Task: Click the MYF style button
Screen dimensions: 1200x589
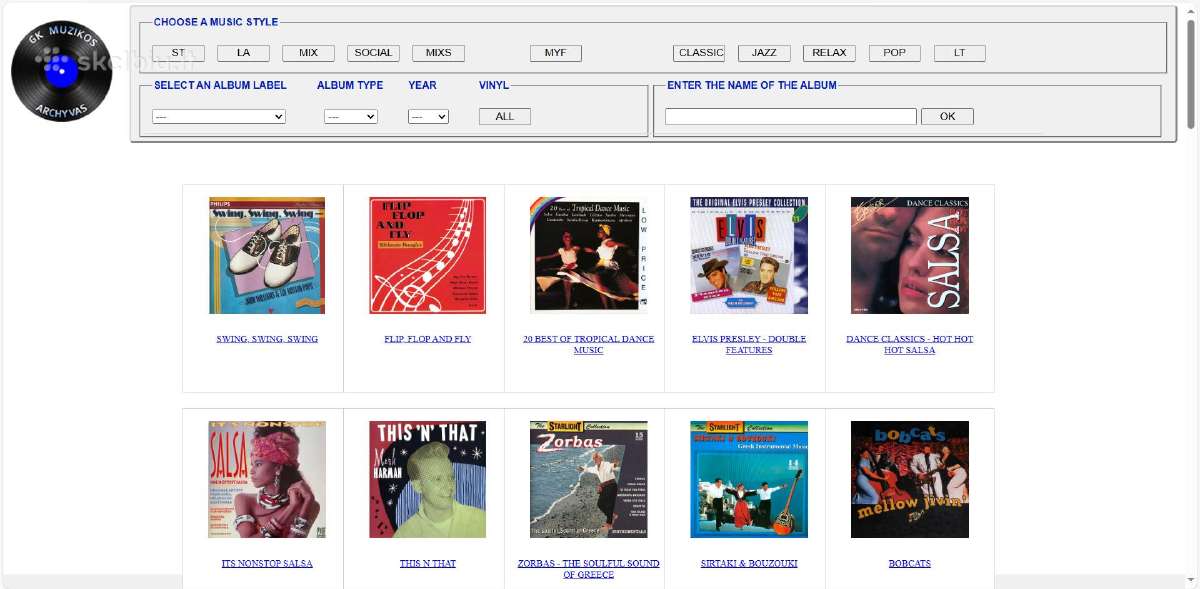Action: [556, 53]
